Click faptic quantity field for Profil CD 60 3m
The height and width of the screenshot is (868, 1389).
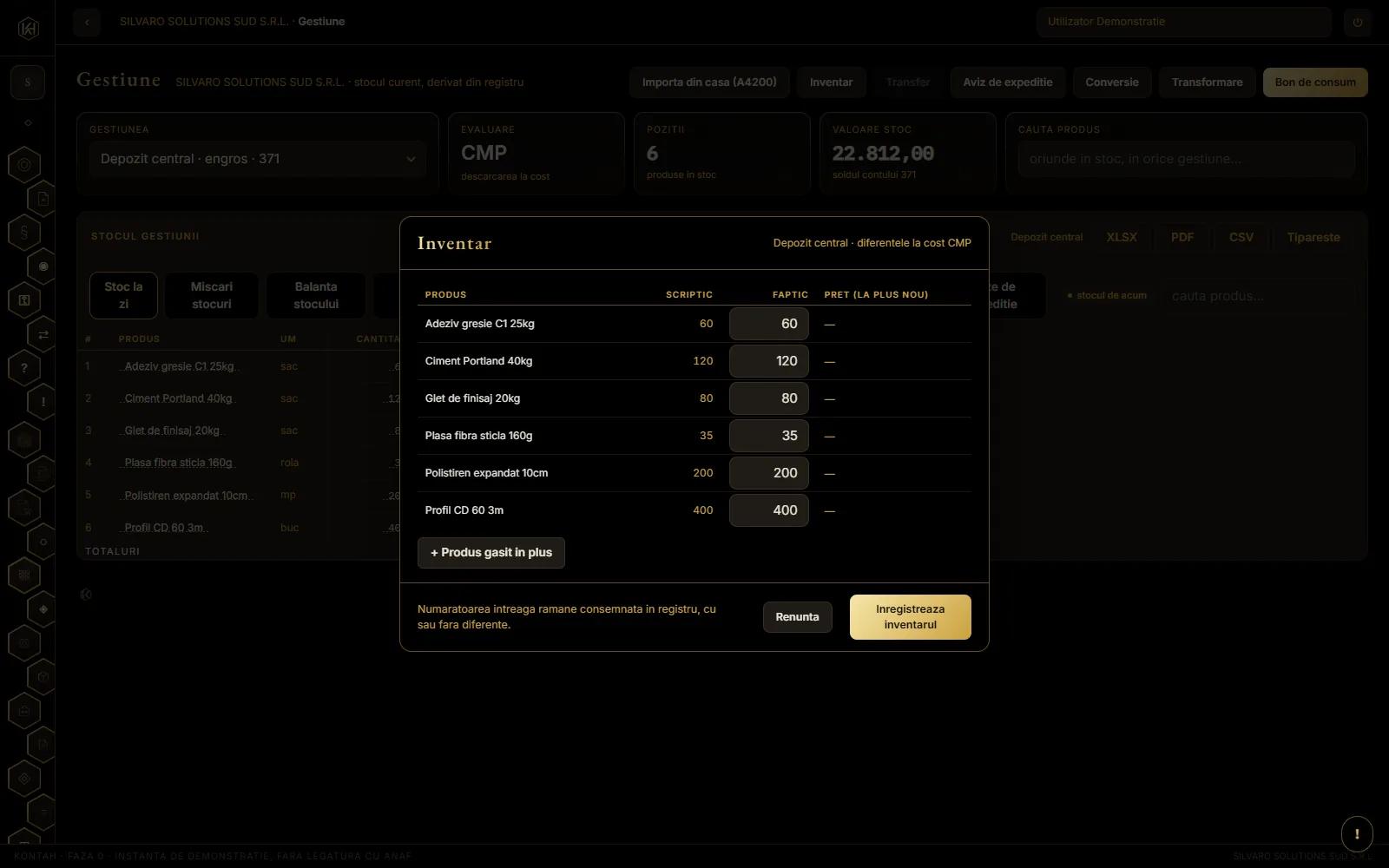[769, 510]
